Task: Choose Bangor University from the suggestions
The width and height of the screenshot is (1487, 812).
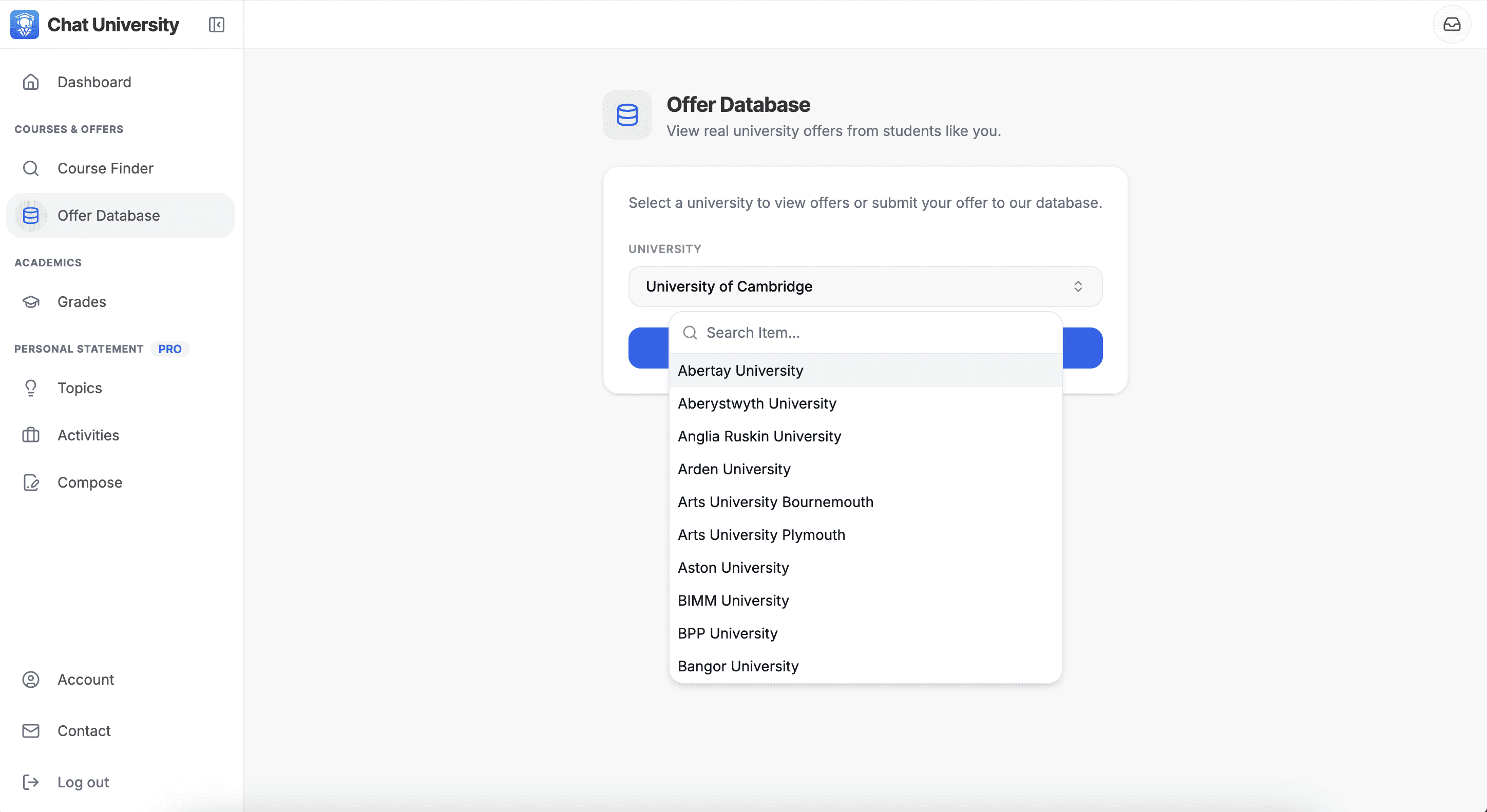Action: pos(738,666)
